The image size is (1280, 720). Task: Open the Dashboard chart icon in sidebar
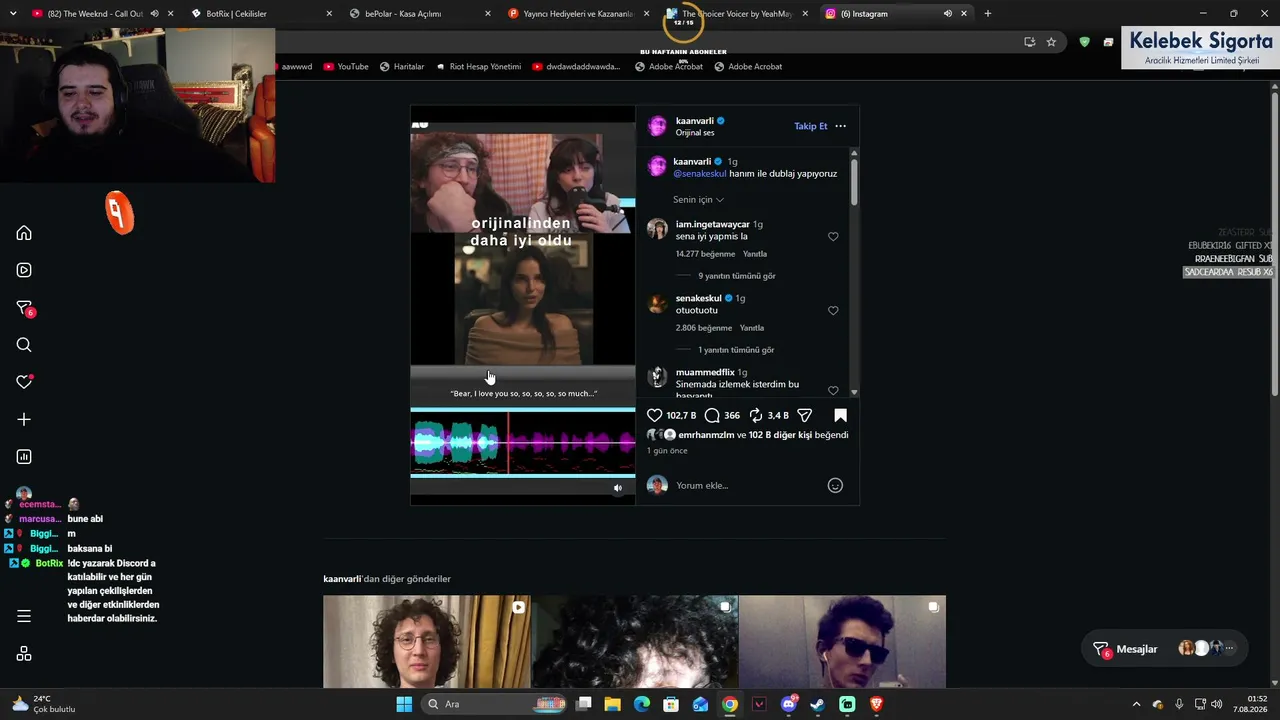pos(24,457)
